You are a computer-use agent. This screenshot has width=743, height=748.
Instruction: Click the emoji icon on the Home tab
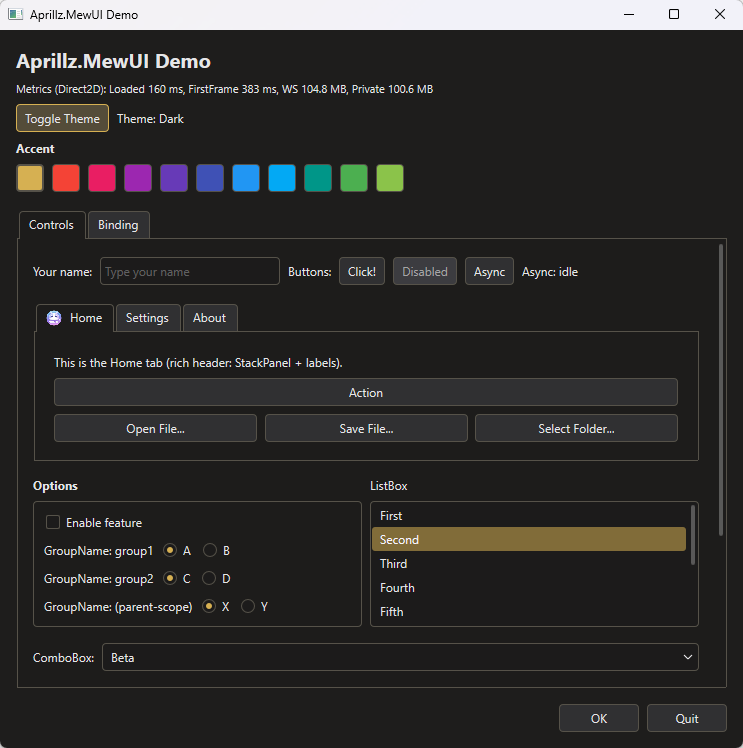pyautogui.click(x=54, y=318)
